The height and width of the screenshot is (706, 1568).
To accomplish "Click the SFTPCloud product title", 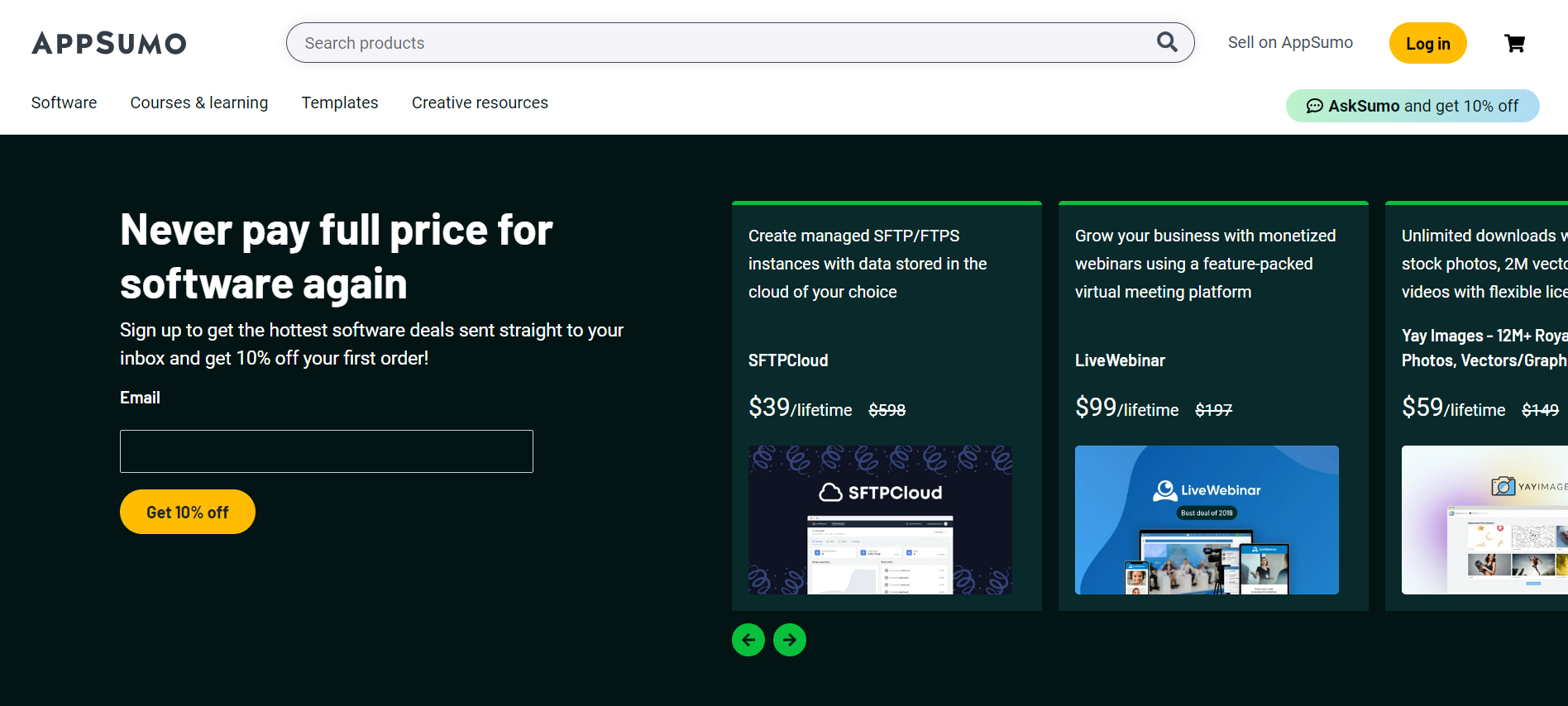I will (x=788, y=360).
